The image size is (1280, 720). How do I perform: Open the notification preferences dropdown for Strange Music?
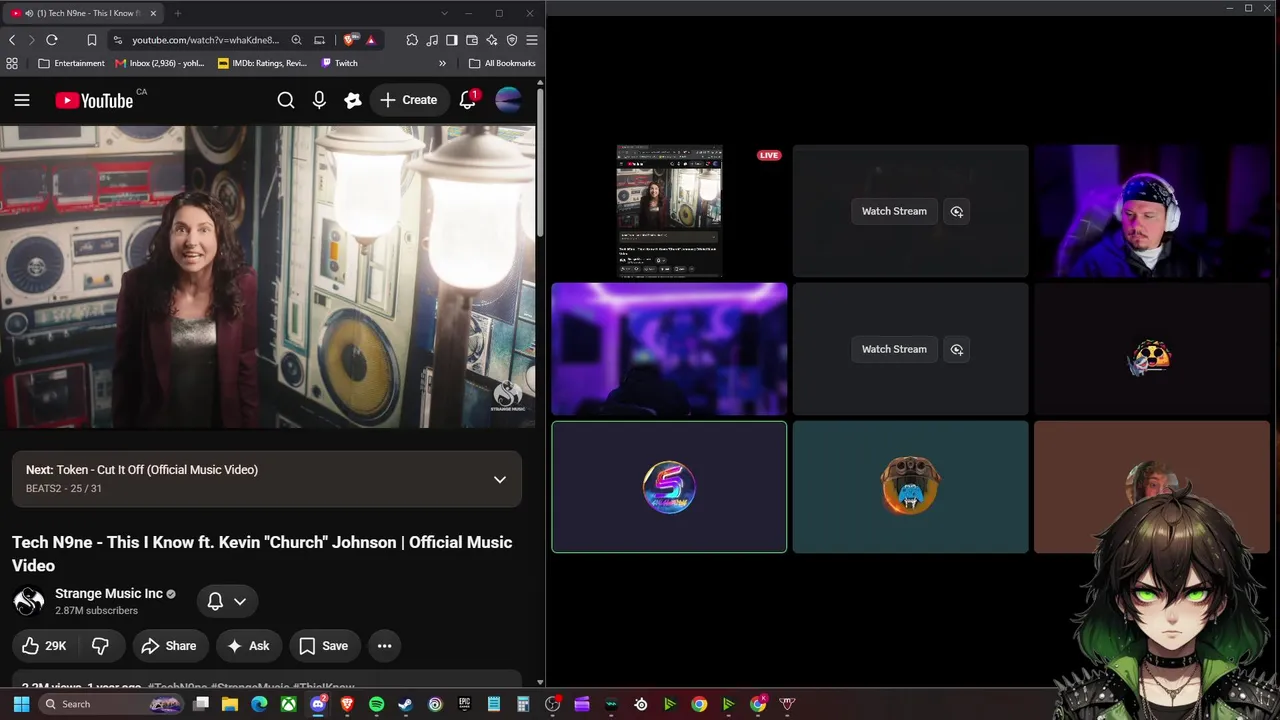coord(227,601)
